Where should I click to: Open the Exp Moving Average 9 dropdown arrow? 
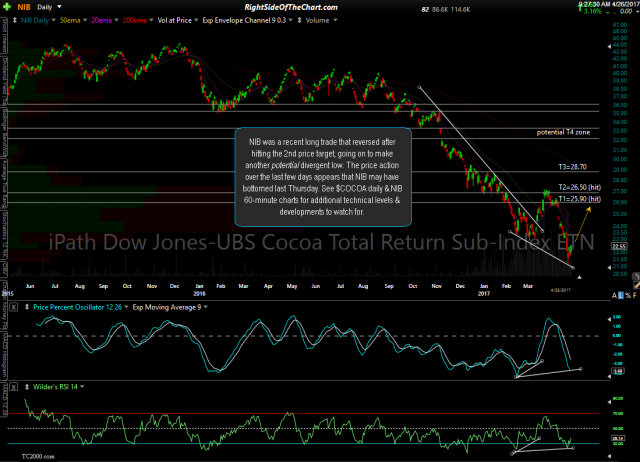point(205,307)
